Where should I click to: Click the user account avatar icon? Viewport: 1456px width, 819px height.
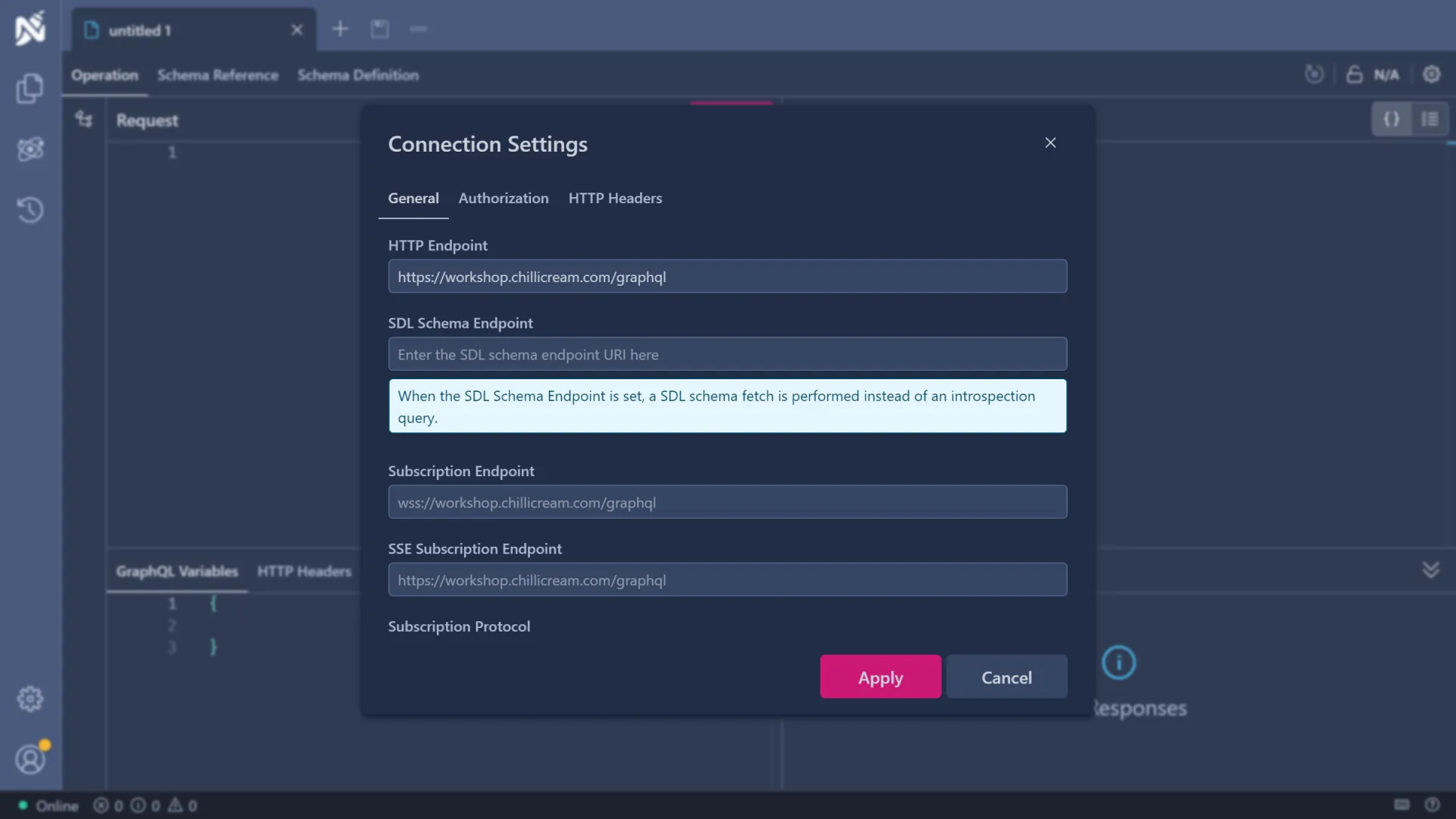click(x=30, y=759)
